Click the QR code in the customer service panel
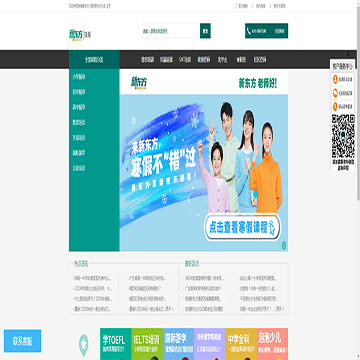The image size is (360, 360). (342, 136)
